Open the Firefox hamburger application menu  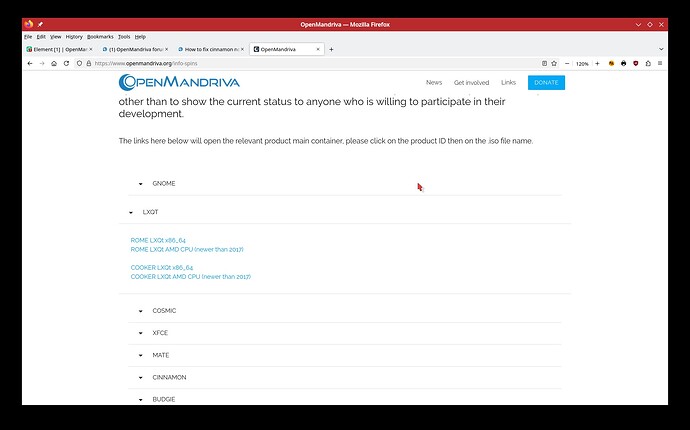pos(660,63)
